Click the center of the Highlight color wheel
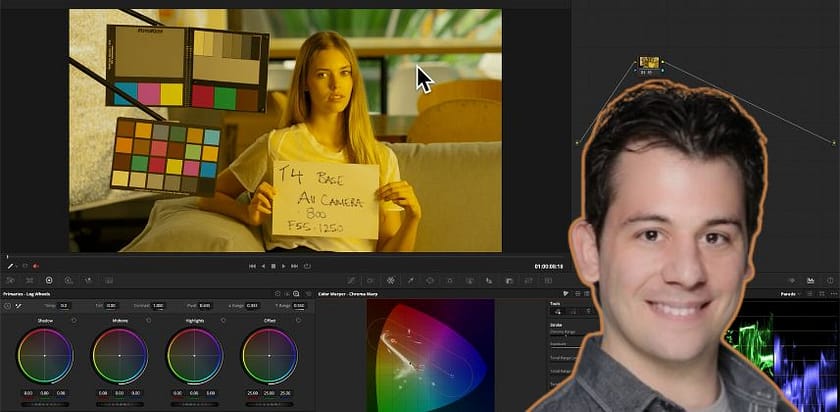 click(194, 356)
